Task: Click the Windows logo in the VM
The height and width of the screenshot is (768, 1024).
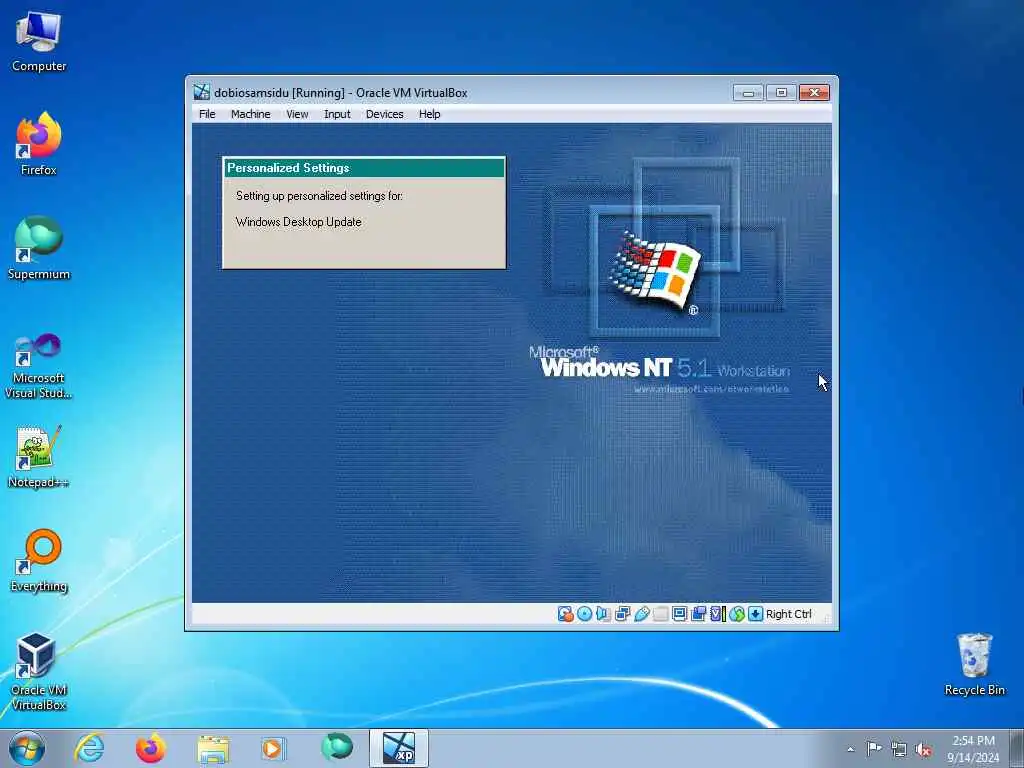Action: 656,271
